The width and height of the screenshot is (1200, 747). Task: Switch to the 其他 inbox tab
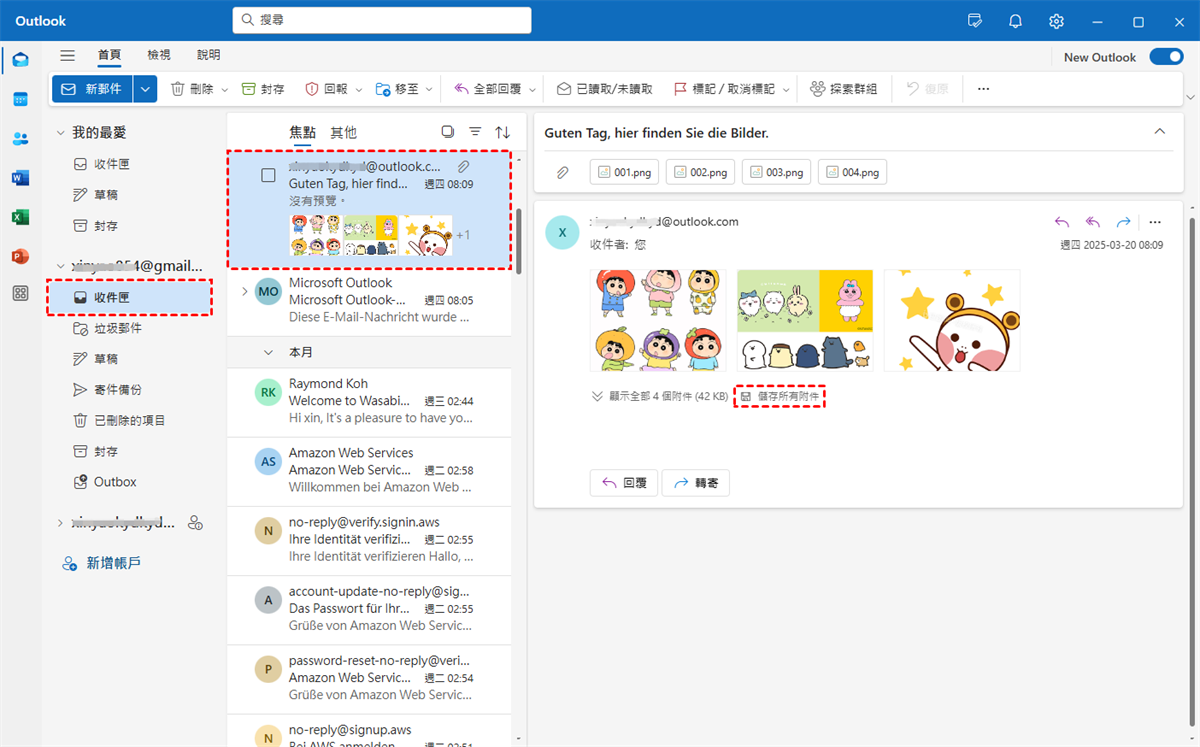point(343,132)
